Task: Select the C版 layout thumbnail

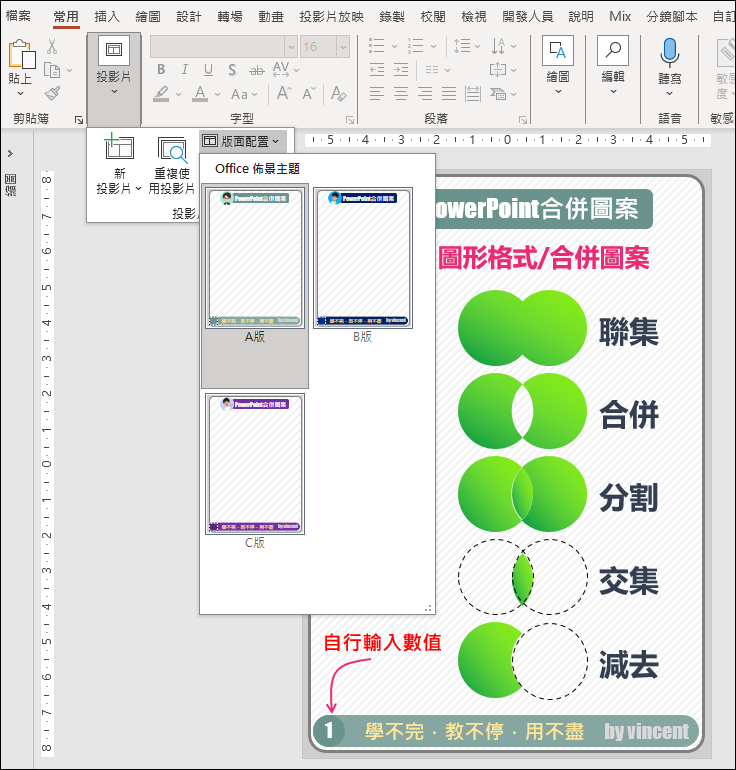Action: pyautogui.click(x=255, y=464)
